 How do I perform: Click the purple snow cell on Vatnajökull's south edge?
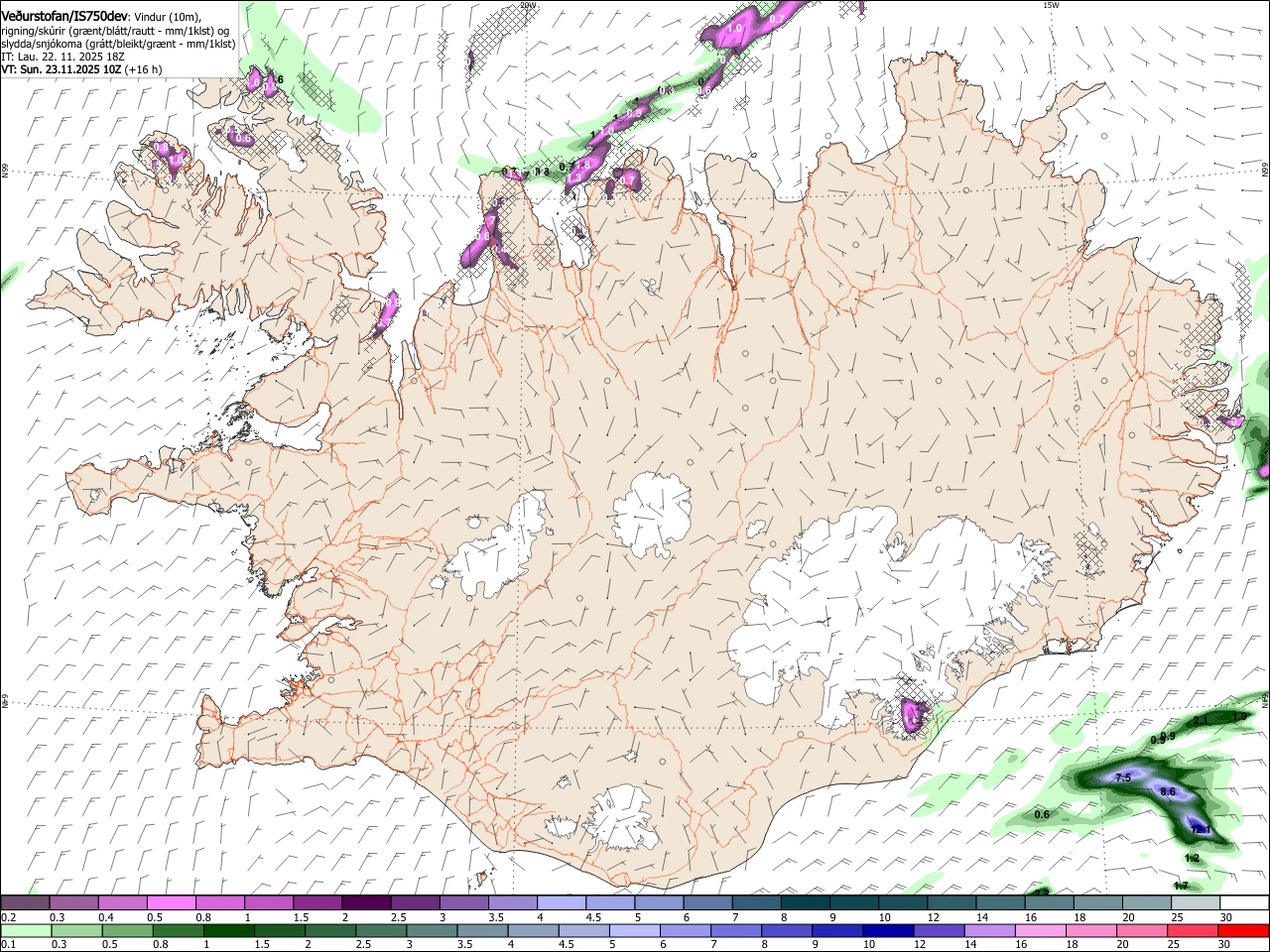914,715
